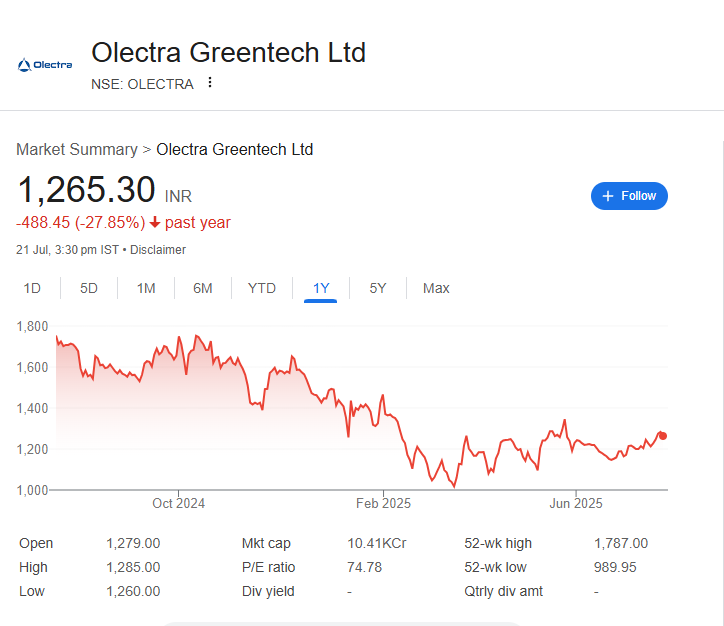Switch to the 1M chart range
This screenshot has width=724, height=626.
[146, 289]
